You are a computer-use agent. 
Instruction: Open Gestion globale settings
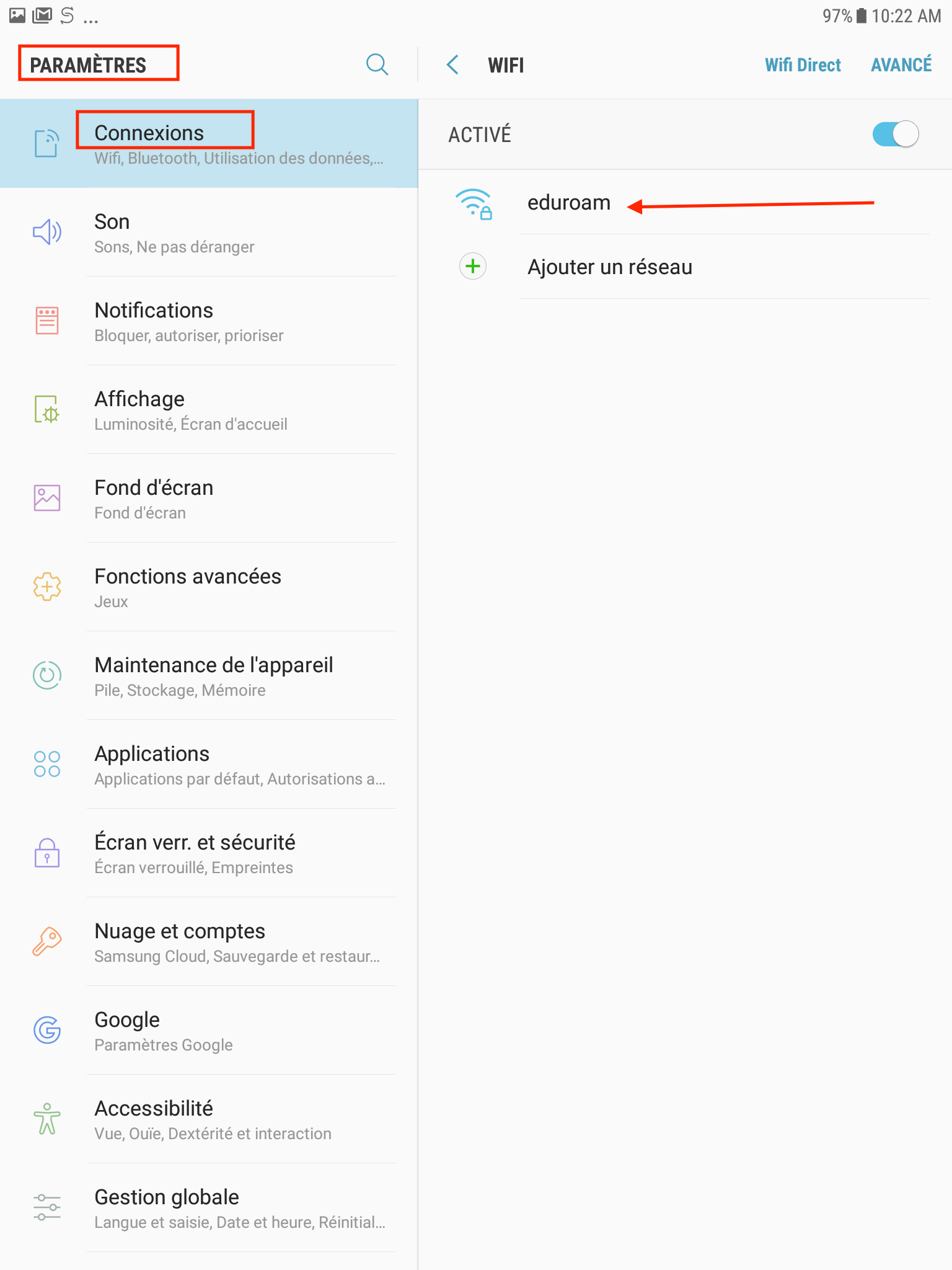tap(209, 1208)
